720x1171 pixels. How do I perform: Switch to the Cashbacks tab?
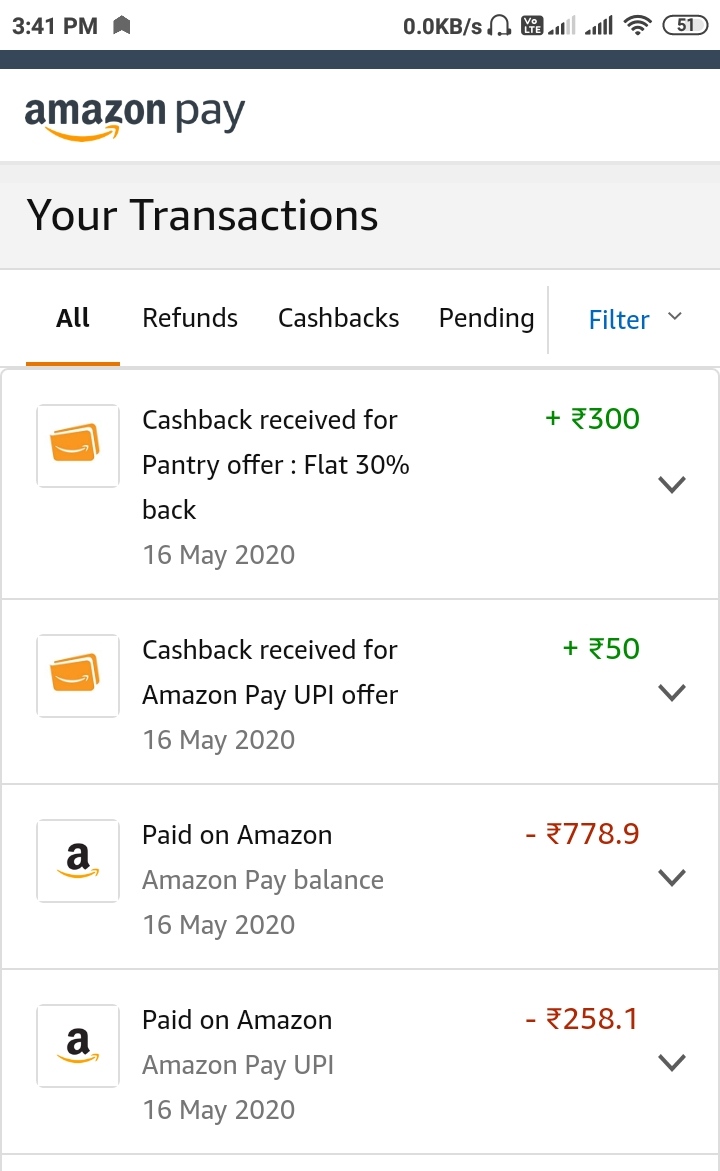(338, 318)
